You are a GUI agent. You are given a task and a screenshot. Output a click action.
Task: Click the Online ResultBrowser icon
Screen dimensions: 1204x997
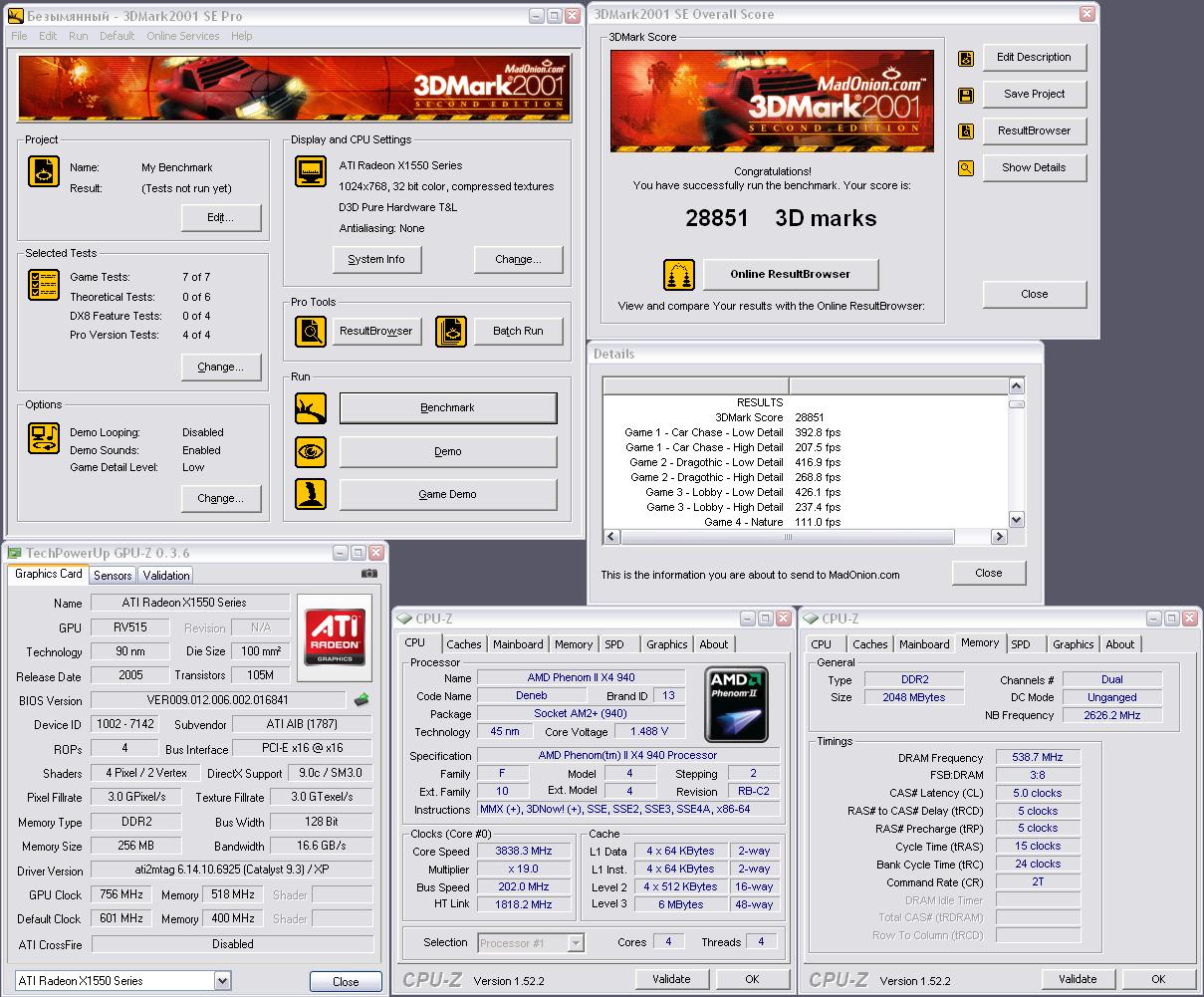coord(679,275)
